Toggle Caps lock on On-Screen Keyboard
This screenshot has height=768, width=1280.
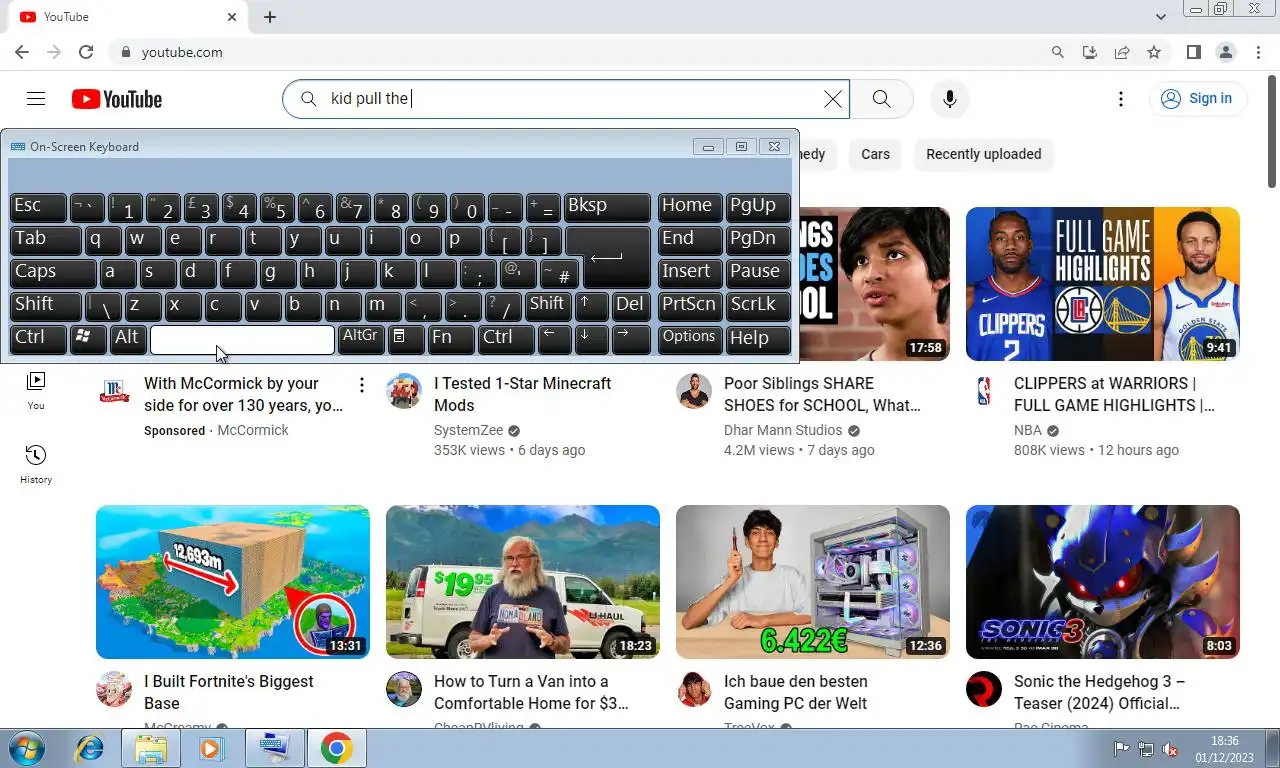click(53, 273)
